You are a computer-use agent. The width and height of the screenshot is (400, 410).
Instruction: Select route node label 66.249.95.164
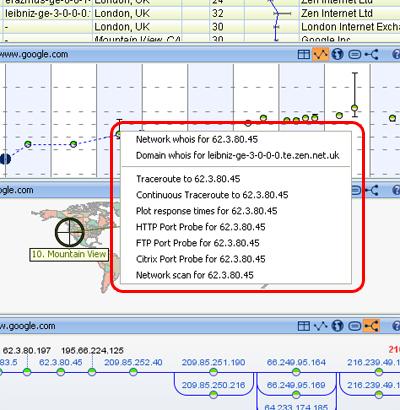tap(296, 362)
